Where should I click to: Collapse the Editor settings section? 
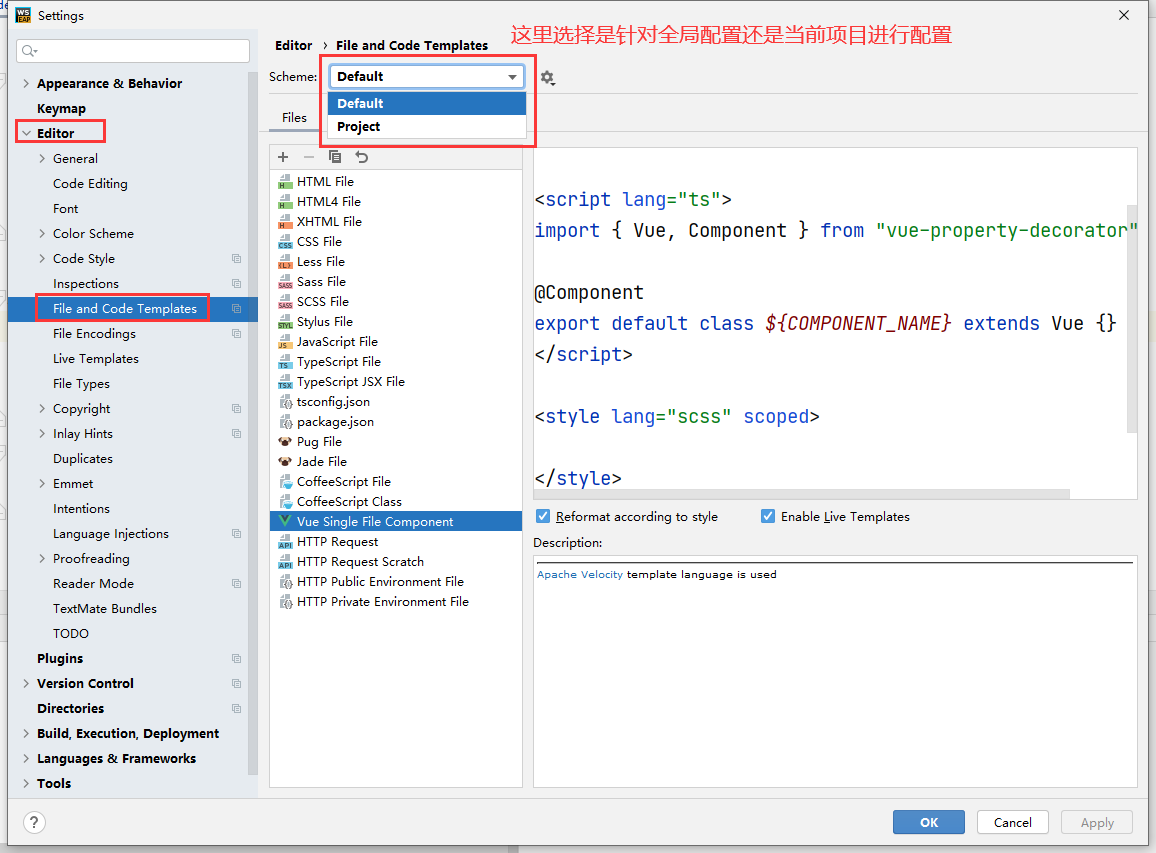(26, 134)
